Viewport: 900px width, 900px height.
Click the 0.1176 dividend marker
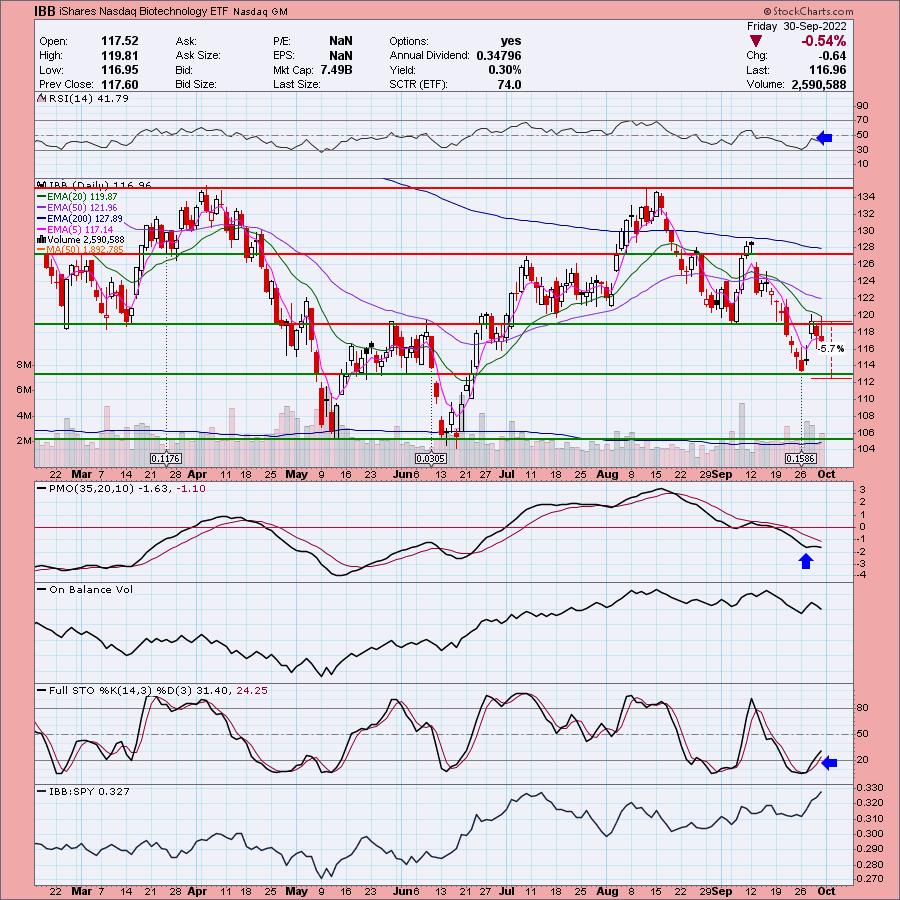tap(166, 458)
